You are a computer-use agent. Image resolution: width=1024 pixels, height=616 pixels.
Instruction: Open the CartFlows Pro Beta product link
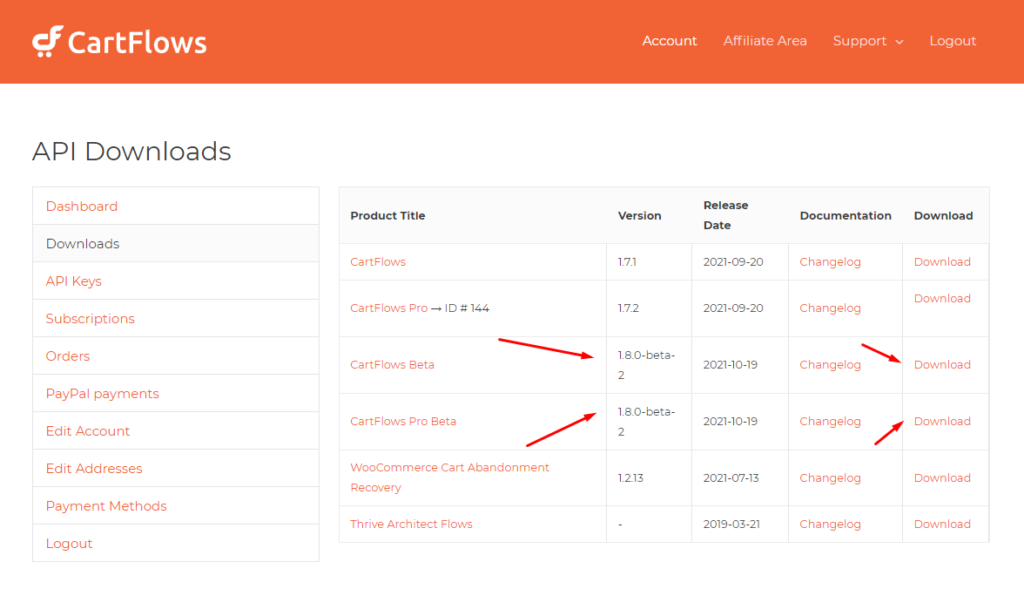[x=403, y=421]
